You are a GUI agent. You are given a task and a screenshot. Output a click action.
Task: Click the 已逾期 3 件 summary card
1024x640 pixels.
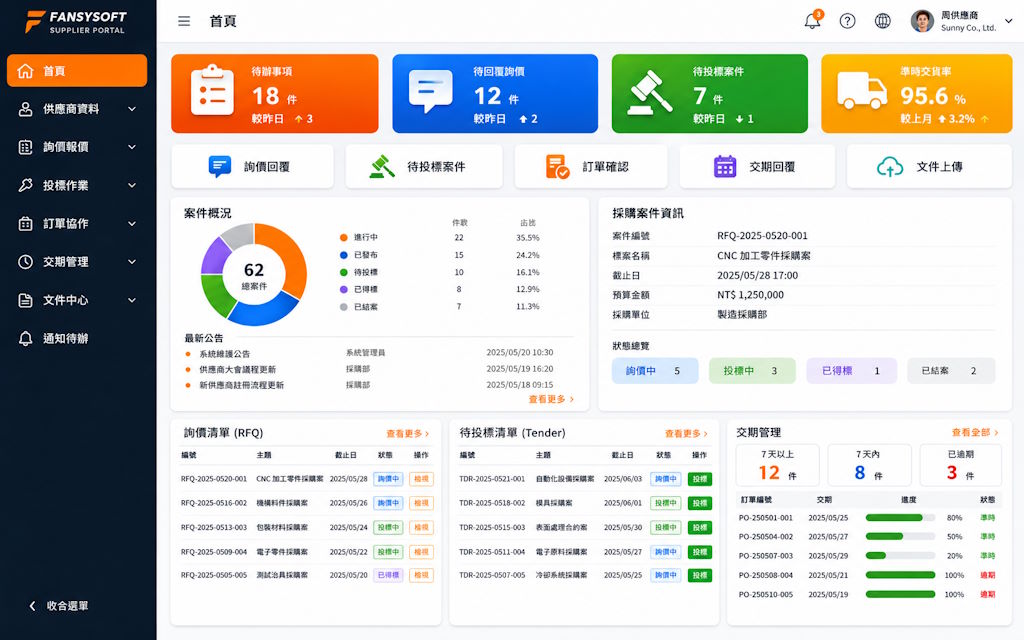tap(961, 465)
